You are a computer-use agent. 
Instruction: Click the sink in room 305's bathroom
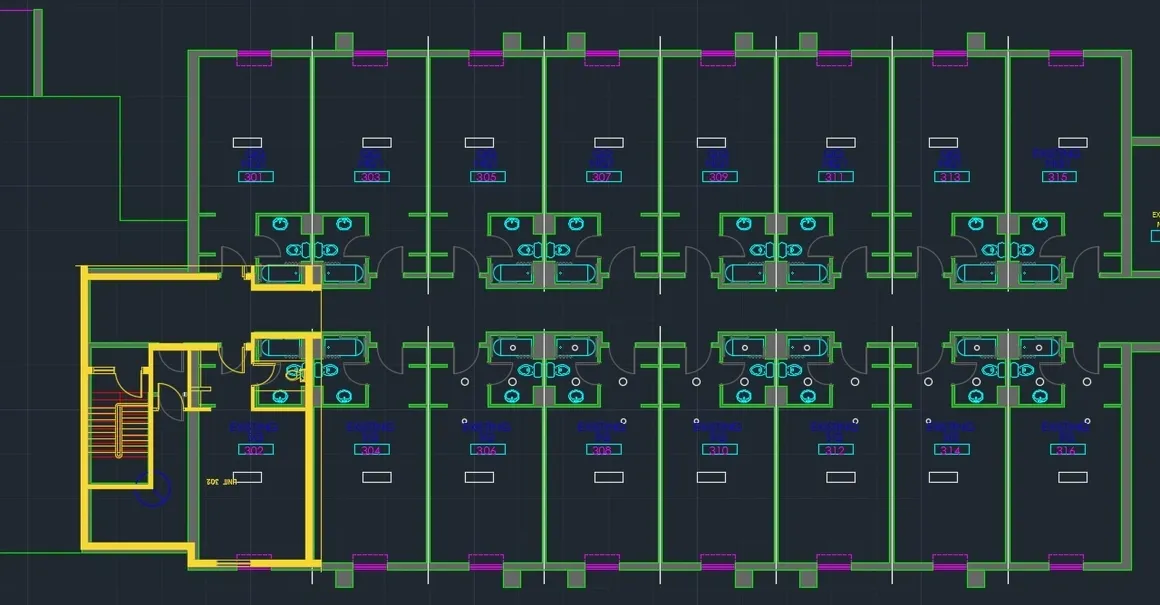click(x=513, y=224)
